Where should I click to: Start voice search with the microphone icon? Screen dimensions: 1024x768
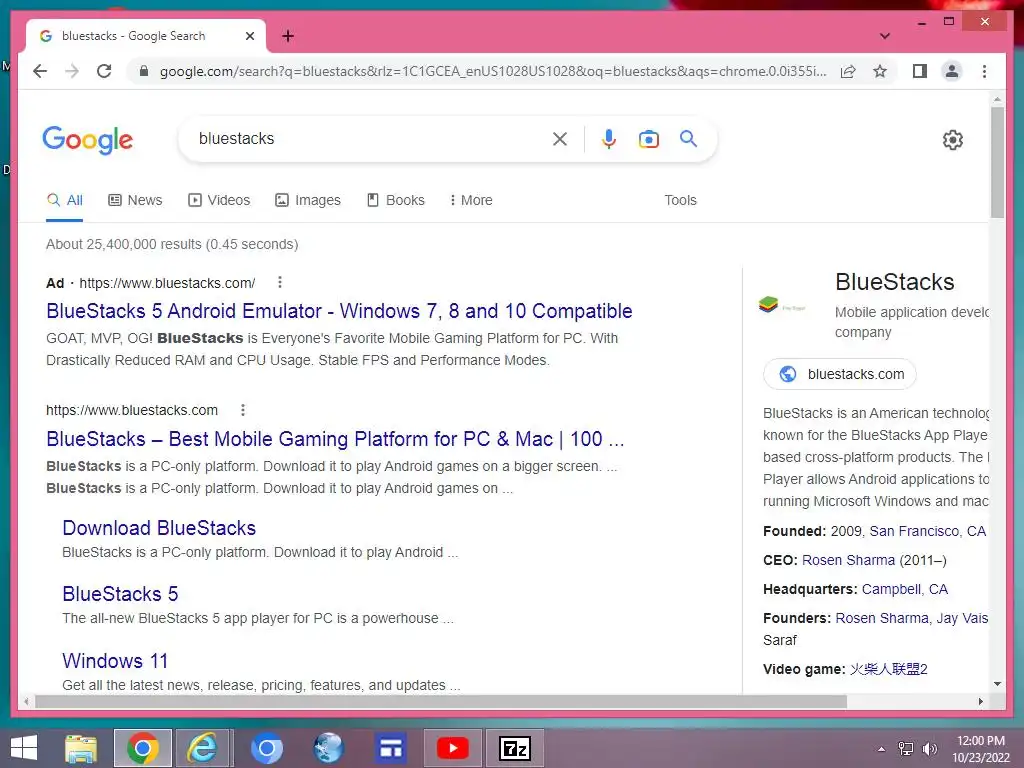click(609, 138)
